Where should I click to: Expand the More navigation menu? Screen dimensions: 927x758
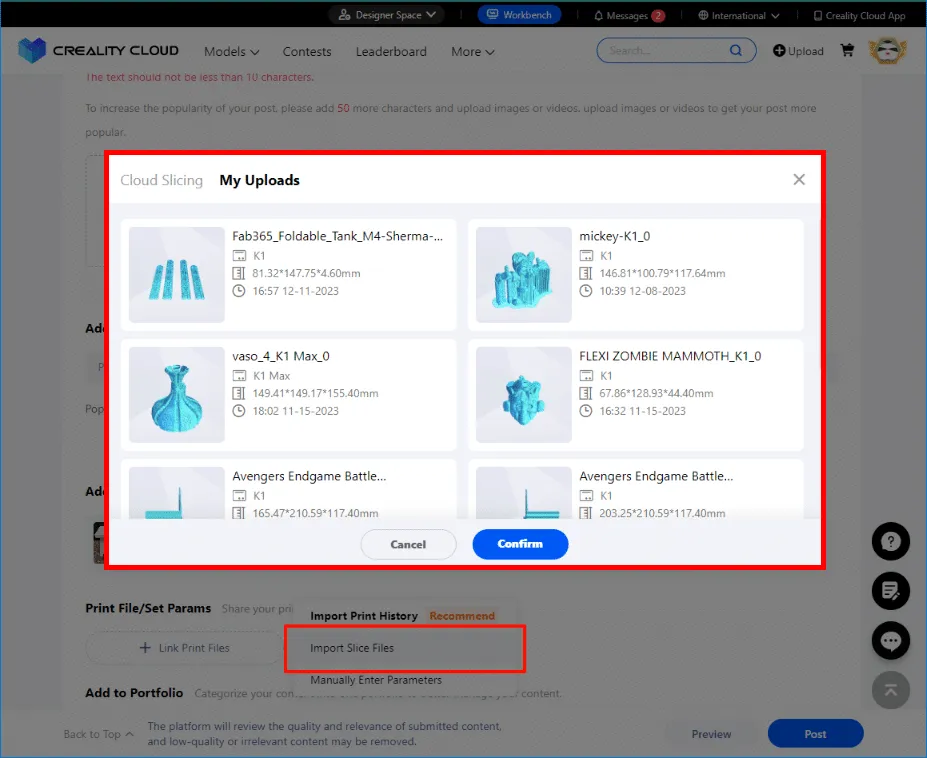click(x=472, y=52)
